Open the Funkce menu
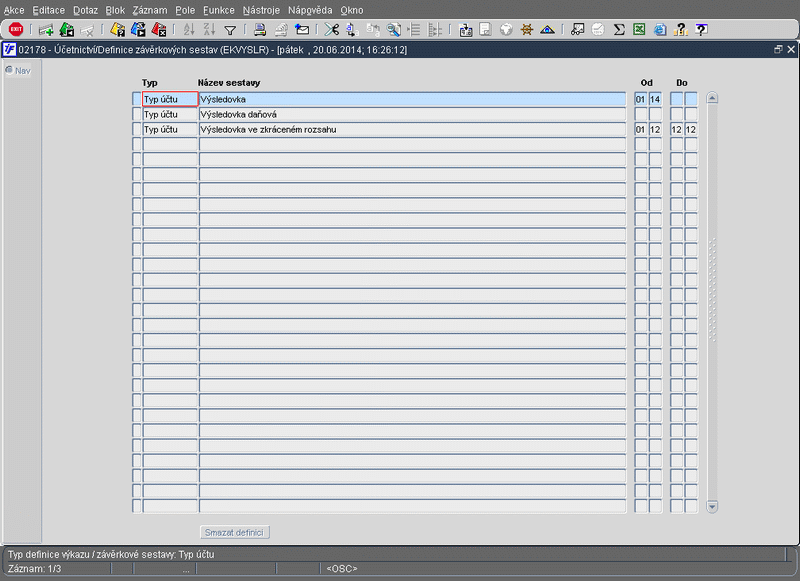The width and height of the screenshot is (800, 581). point(219,10)
